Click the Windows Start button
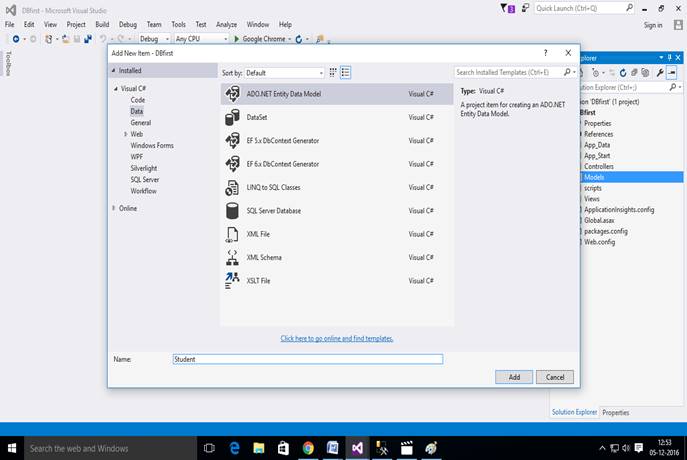The height and width of the screenshot is (460, 687). pos(12,448)
